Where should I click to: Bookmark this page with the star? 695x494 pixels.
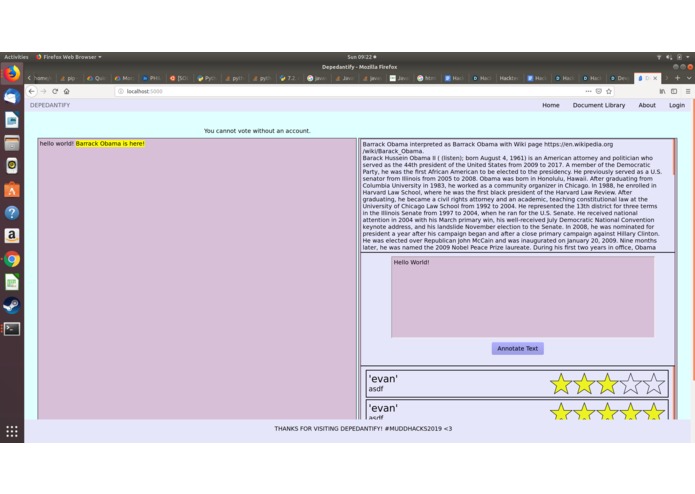[x=609, y=91]
